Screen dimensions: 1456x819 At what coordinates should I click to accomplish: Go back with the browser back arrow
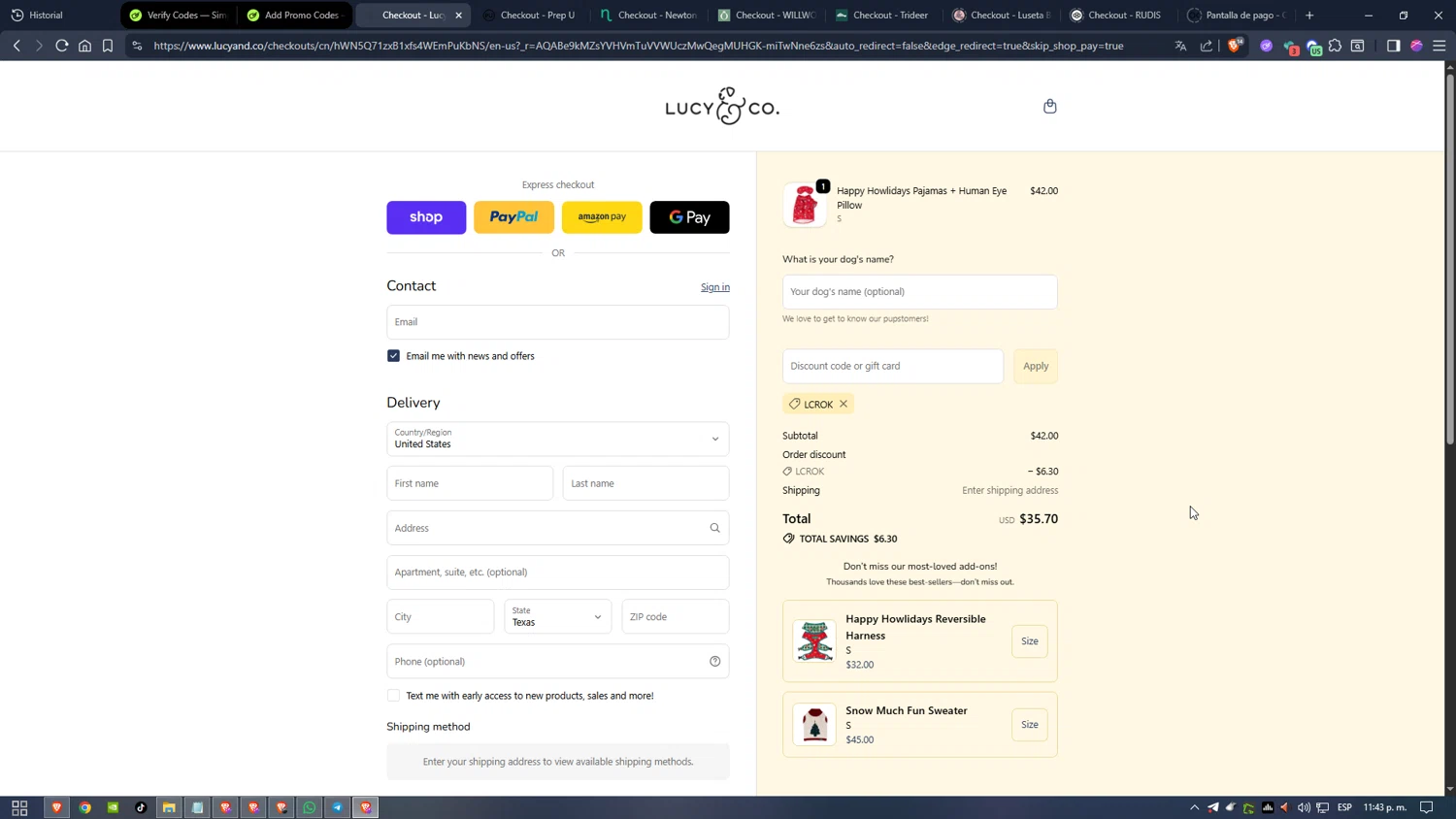[17, 46]
